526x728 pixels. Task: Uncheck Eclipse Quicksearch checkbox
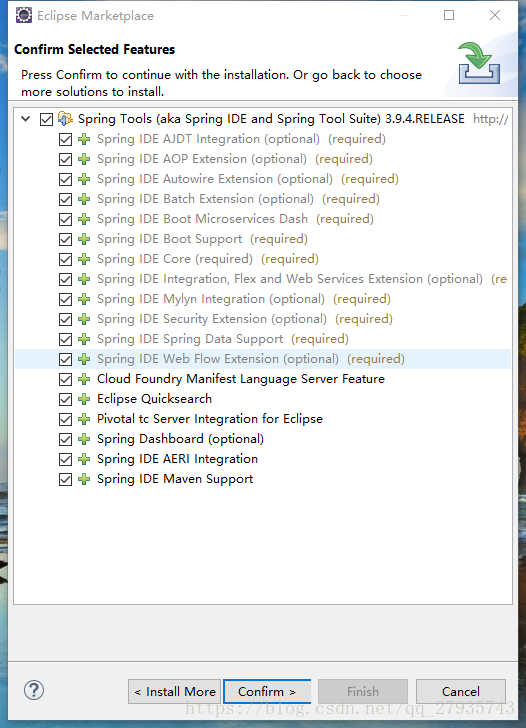(65, 399)
